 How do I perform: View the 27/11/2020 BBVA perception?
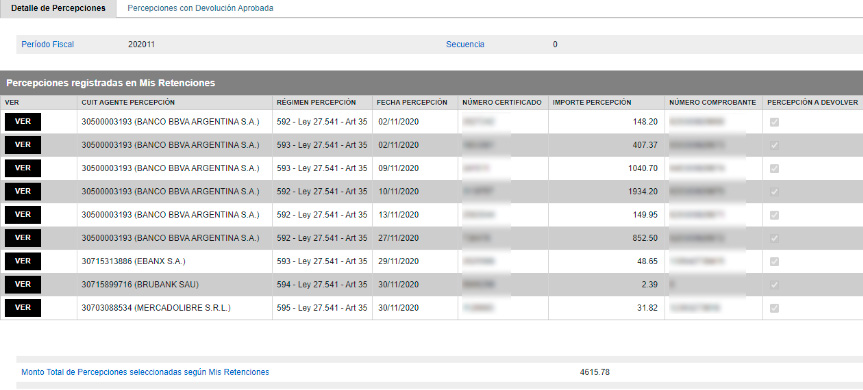pos(23,238)
